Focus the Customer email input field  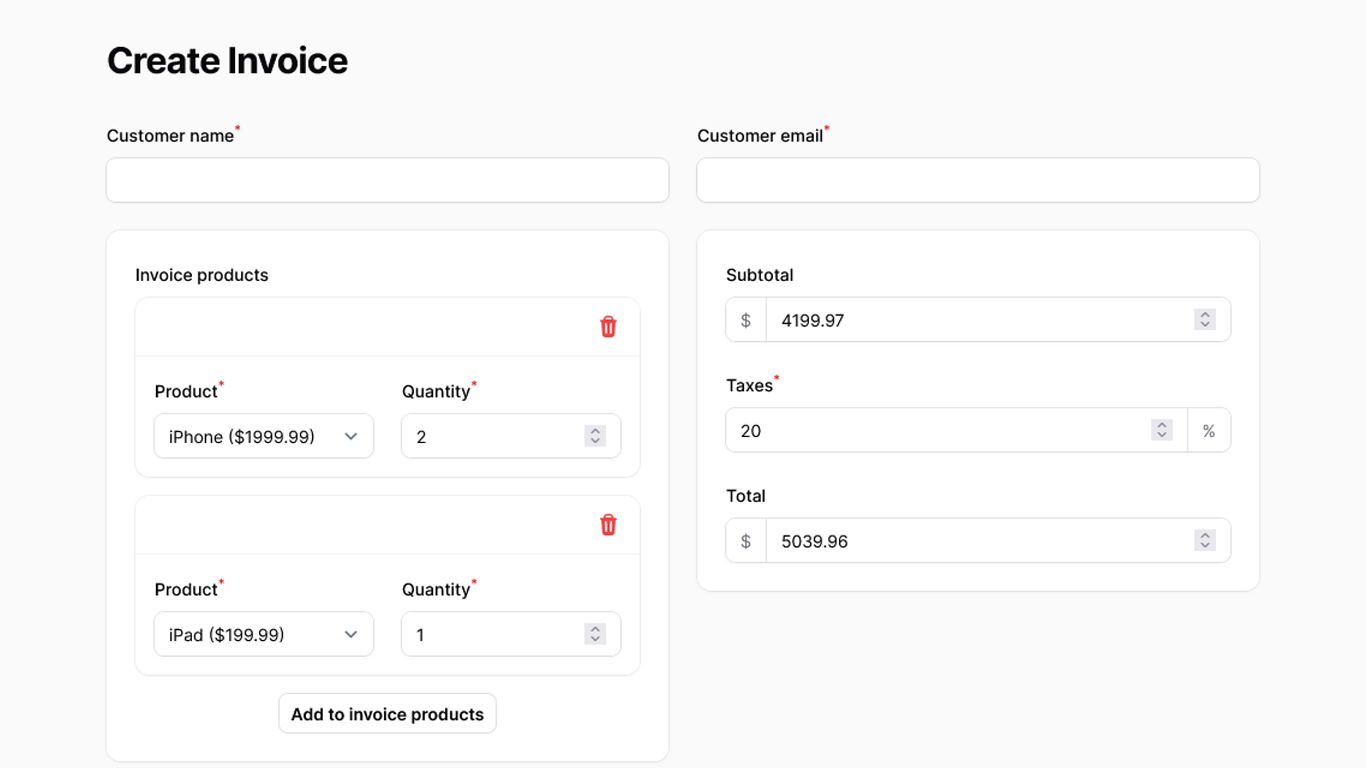(x=977, y=180)
